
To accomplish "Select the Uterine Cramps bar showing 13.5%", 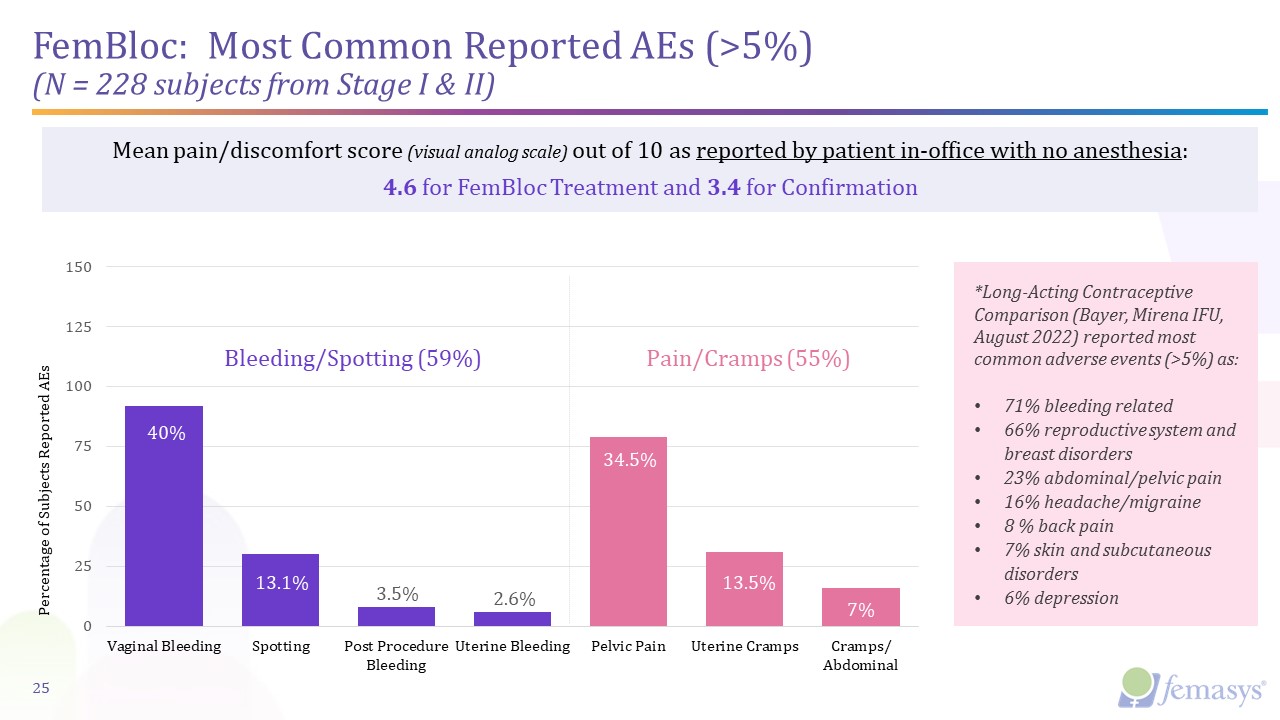I will [x=745, y=589].
